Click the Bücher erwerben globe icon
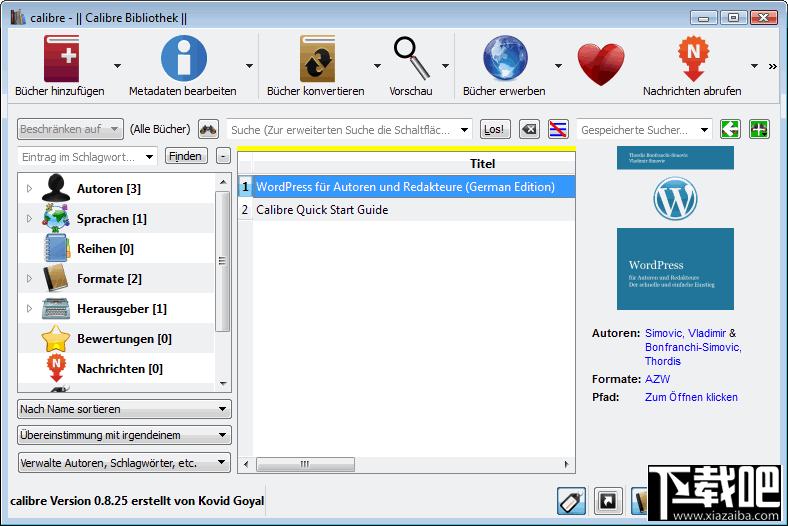This screenshot has width=788, height=526. click(505, 58)
